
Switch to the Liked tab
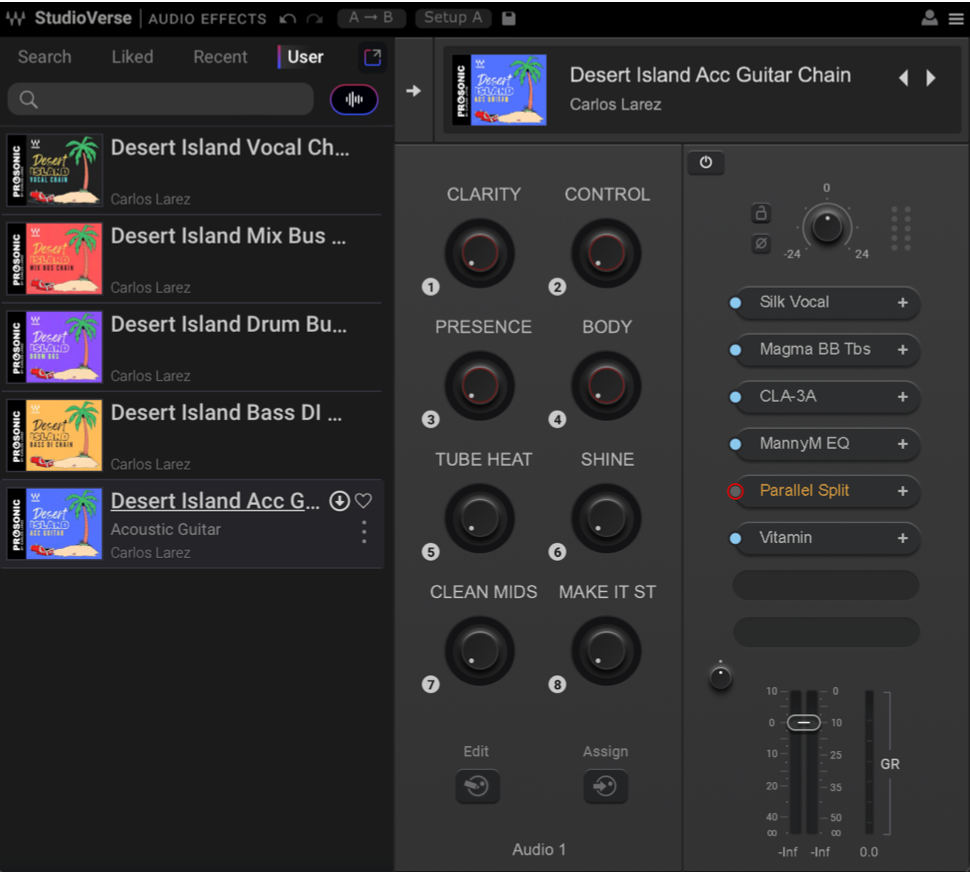tap(132, 57)
